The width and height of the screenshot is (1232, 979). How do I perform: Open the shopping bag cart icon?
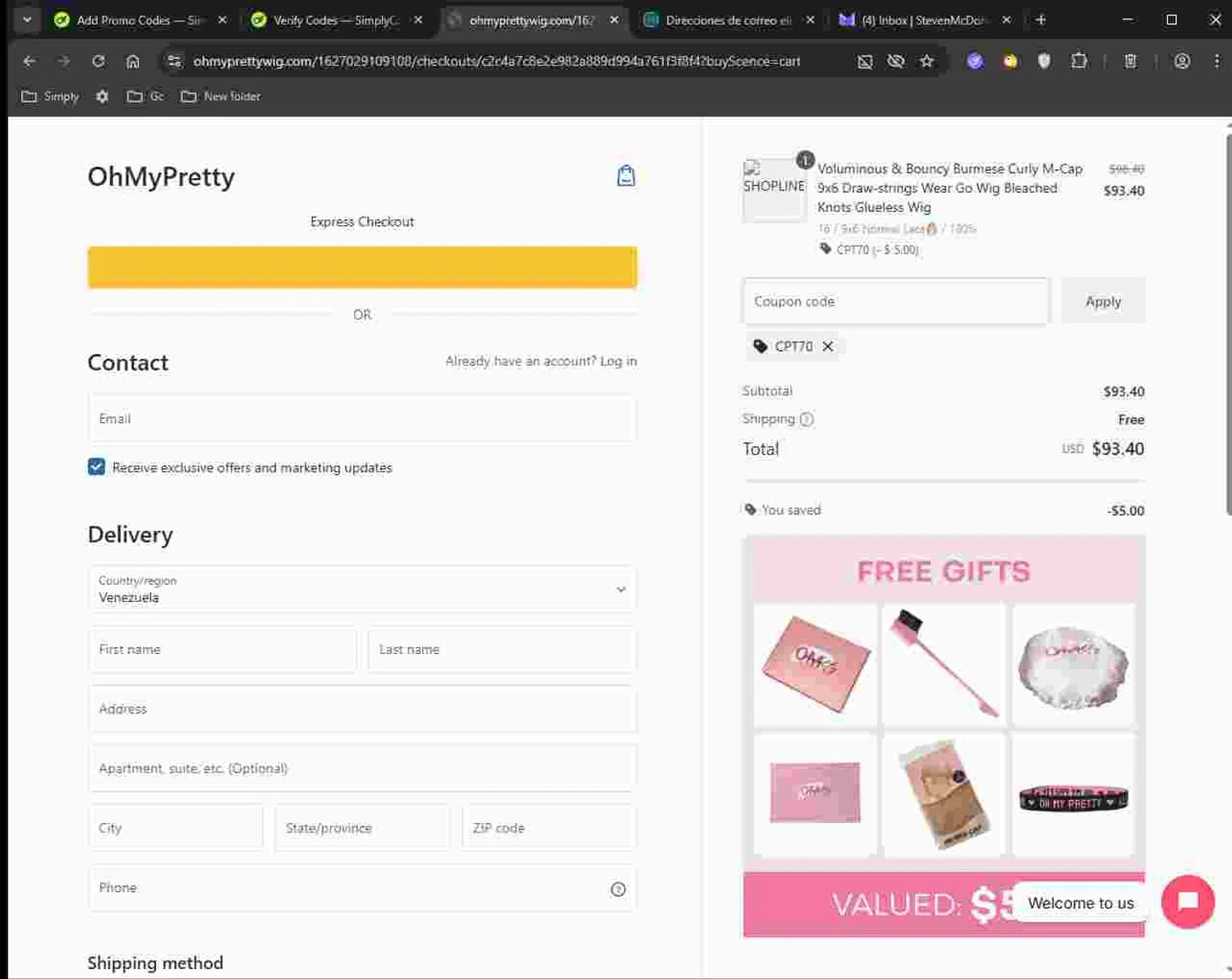point(626,176)
